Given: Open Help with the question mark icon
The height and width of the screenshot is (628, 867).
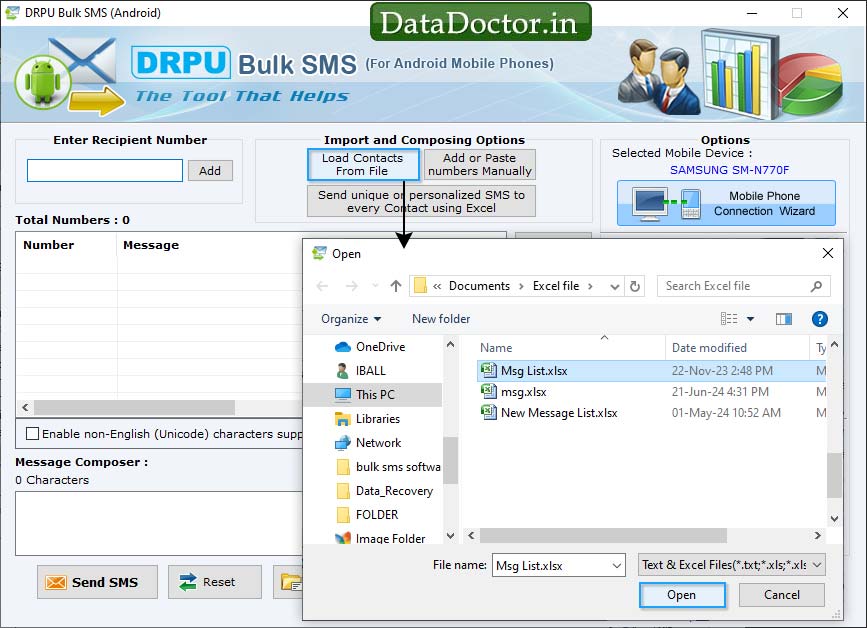Looking at the screenshot, I should tap(819, 319).
